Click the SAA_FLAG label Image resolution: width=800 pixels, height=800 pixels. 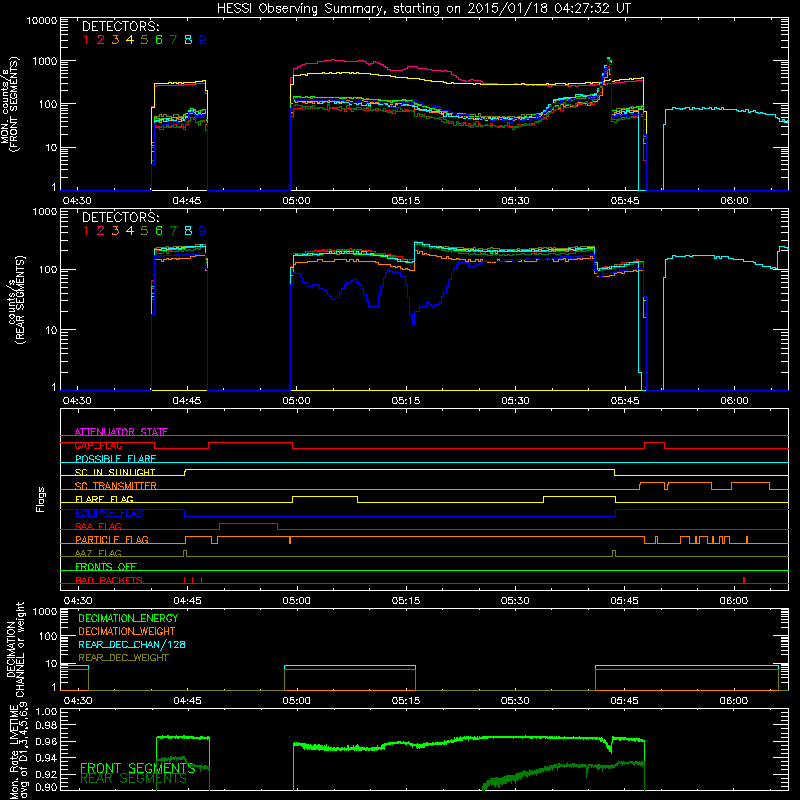98,526
